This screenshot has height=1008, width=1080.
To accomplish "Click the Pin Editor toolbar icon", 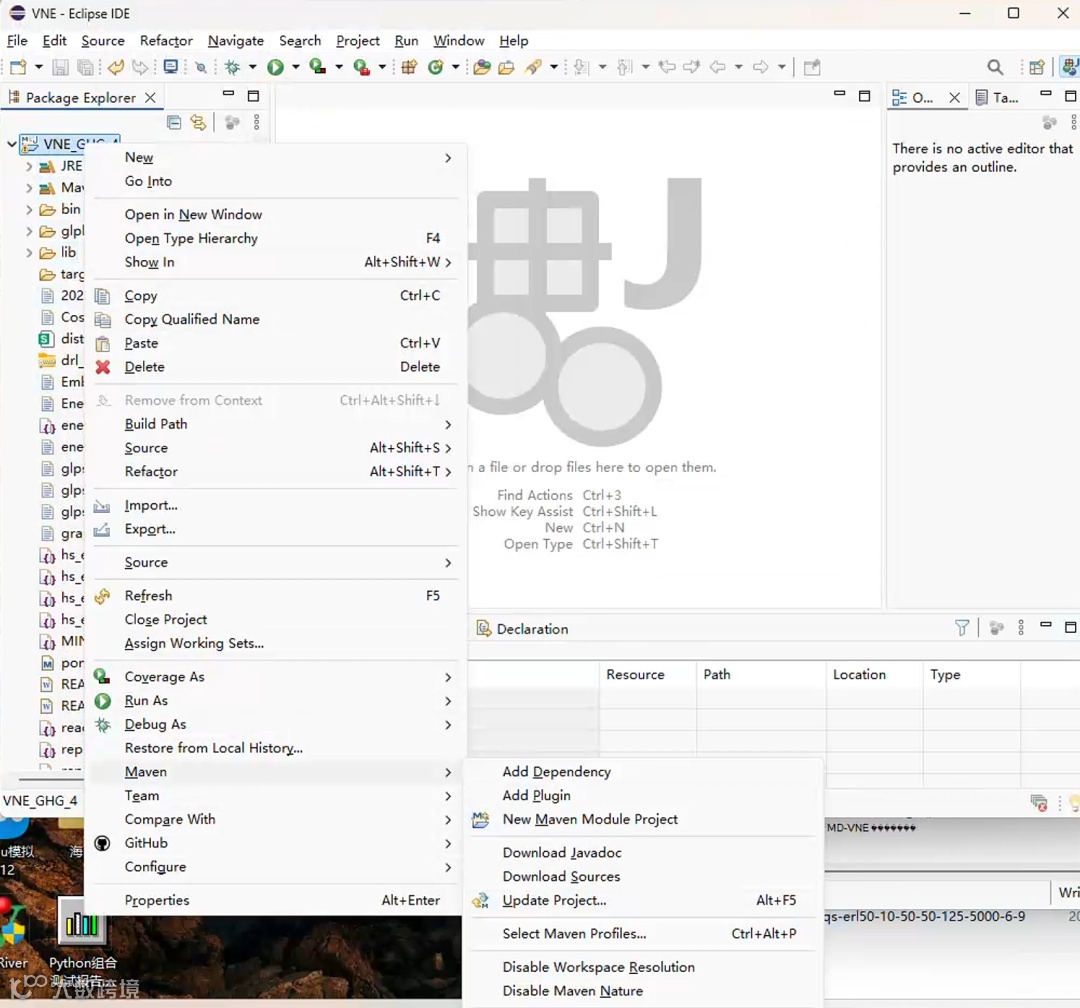I will click(x=813, y=67).
